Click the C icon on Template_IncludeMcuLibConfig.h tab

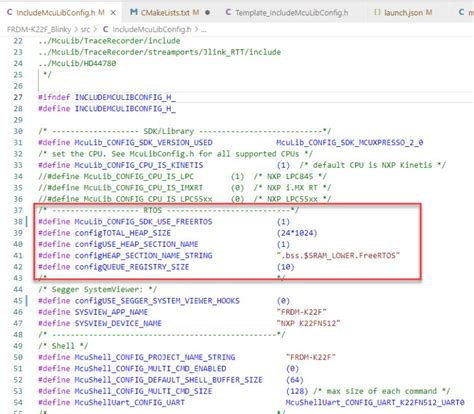pos(228,13)
